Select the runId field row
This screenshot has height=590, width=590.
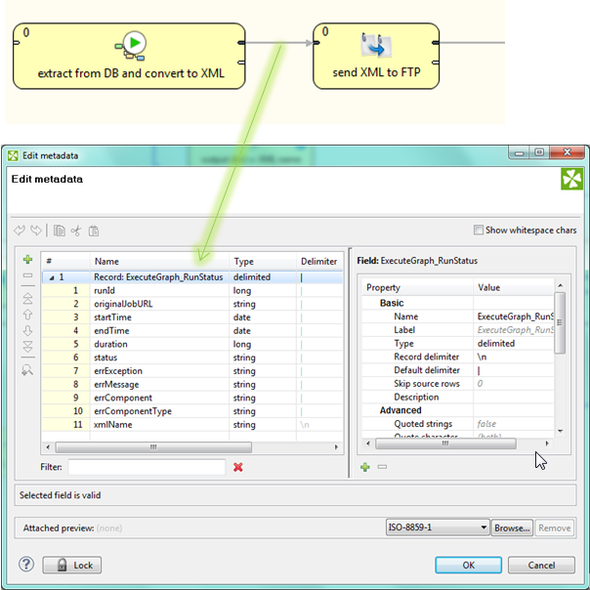point(192,290)
